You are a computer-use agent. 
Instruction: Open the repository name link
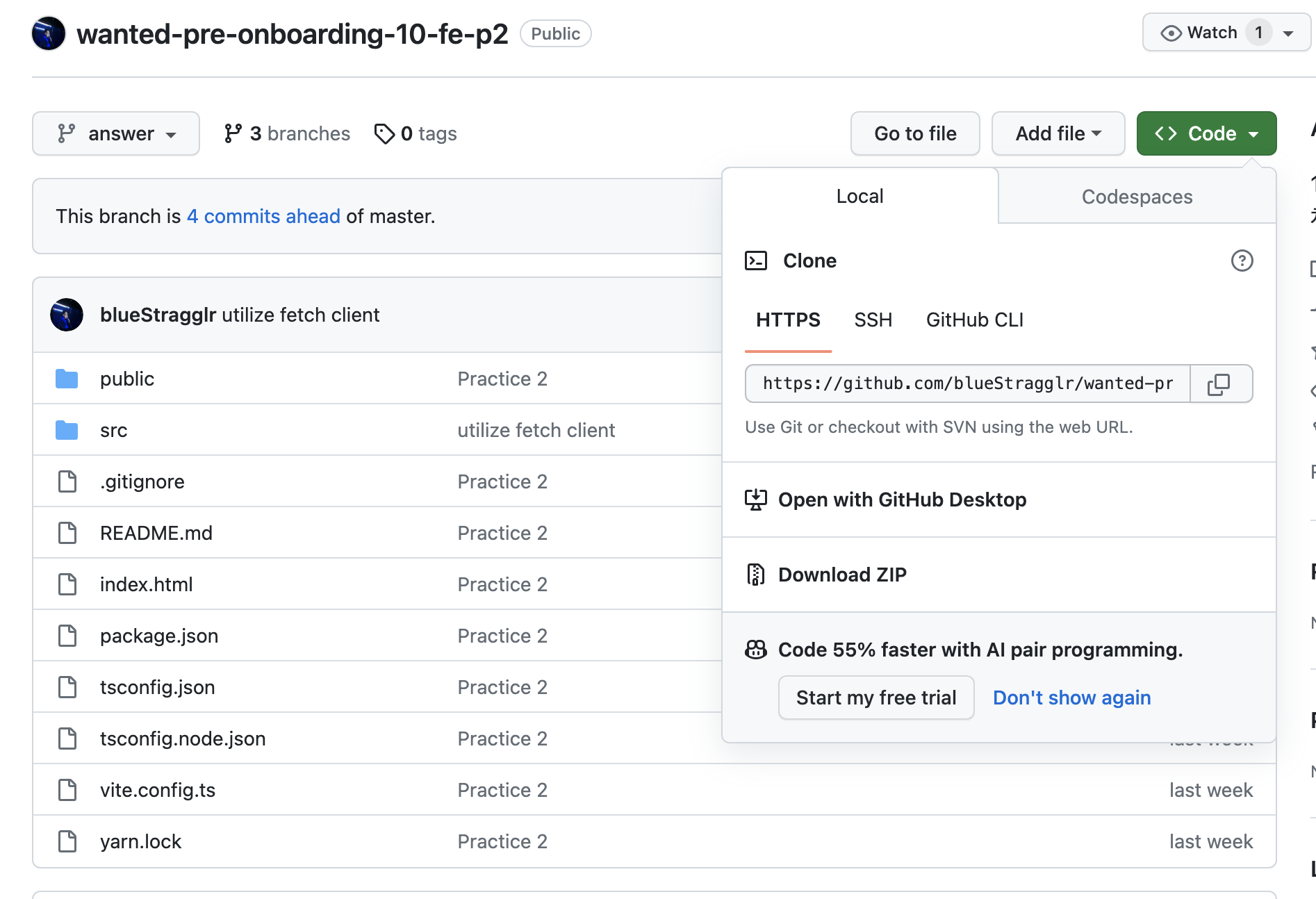(x=293, y=33)
